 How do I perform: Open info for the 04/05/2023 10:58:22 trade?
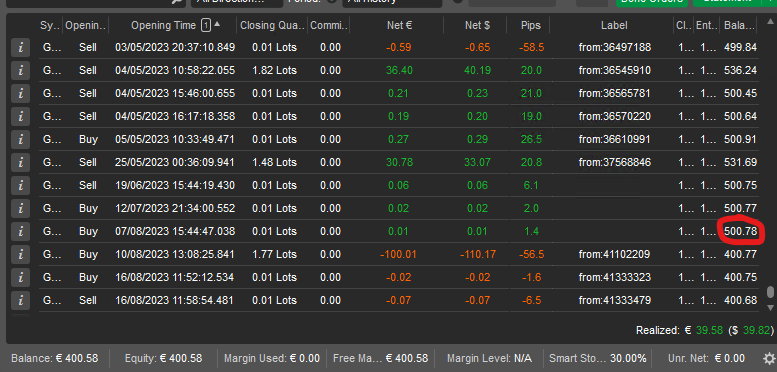(x=20, y=70)
